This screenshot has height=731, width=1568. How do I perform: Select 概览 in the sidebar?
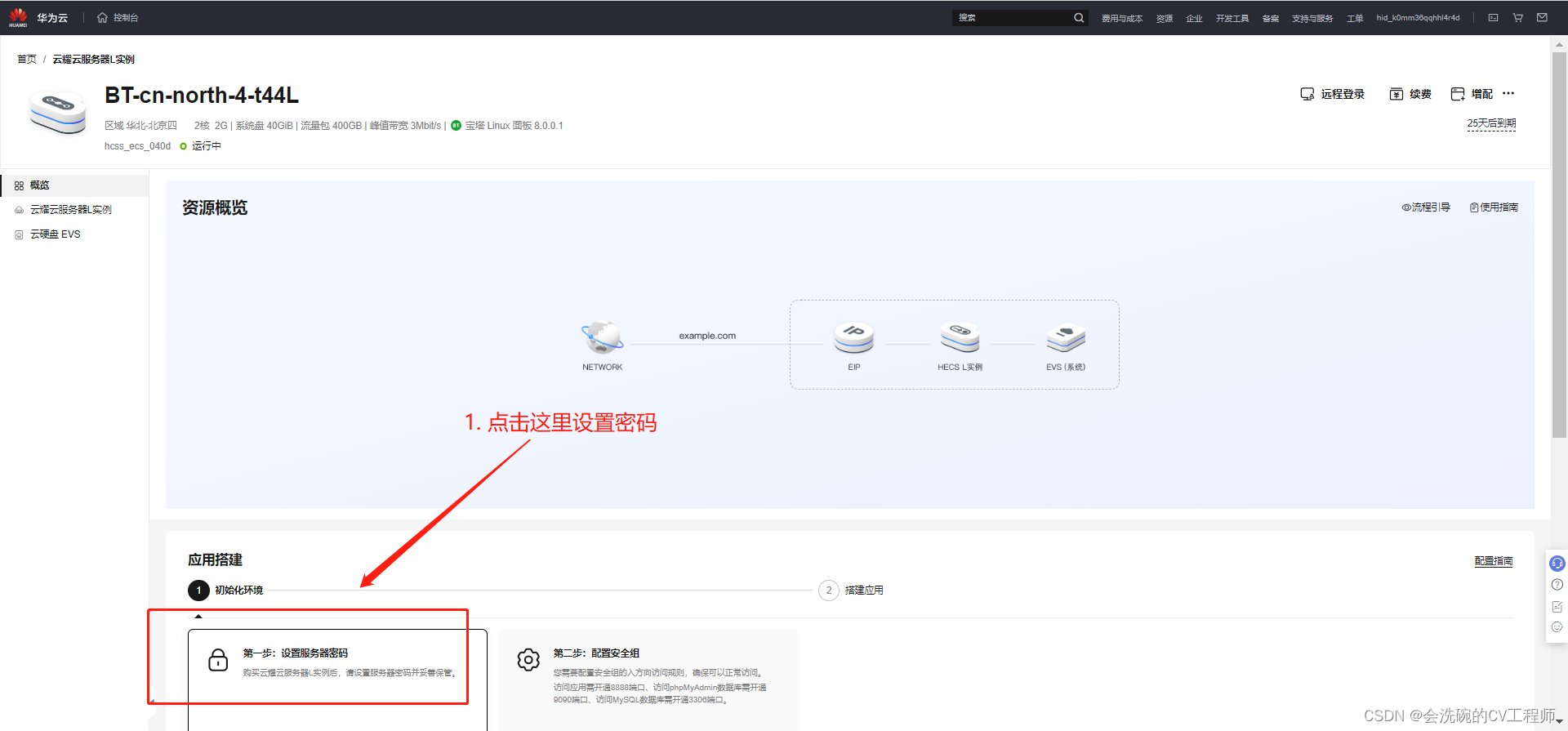point(74,185)
